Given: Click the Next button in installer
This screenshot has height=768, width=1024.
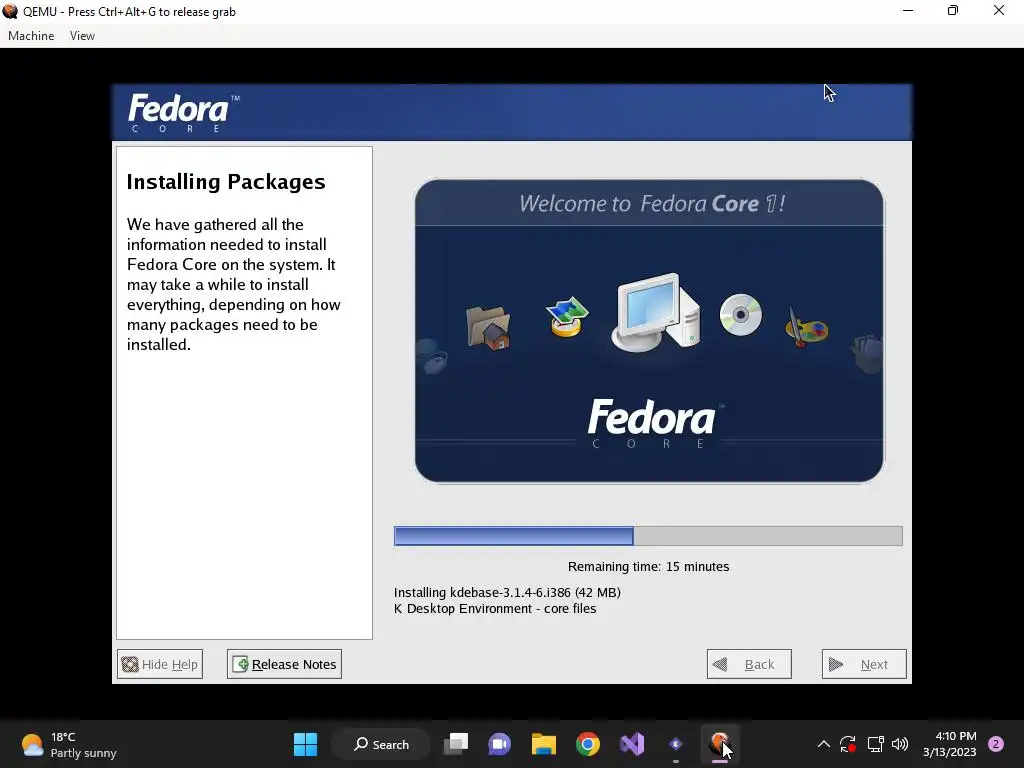Looking at the screenshot, I should coord(864,664).
